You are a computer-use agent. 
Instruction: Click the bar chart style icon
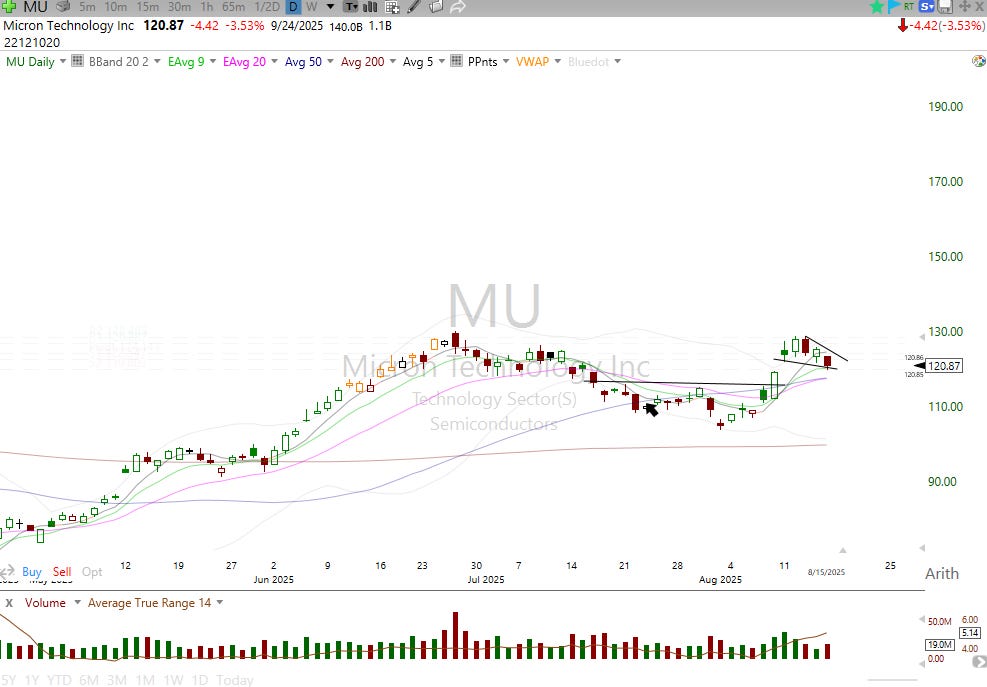[370, 7]
